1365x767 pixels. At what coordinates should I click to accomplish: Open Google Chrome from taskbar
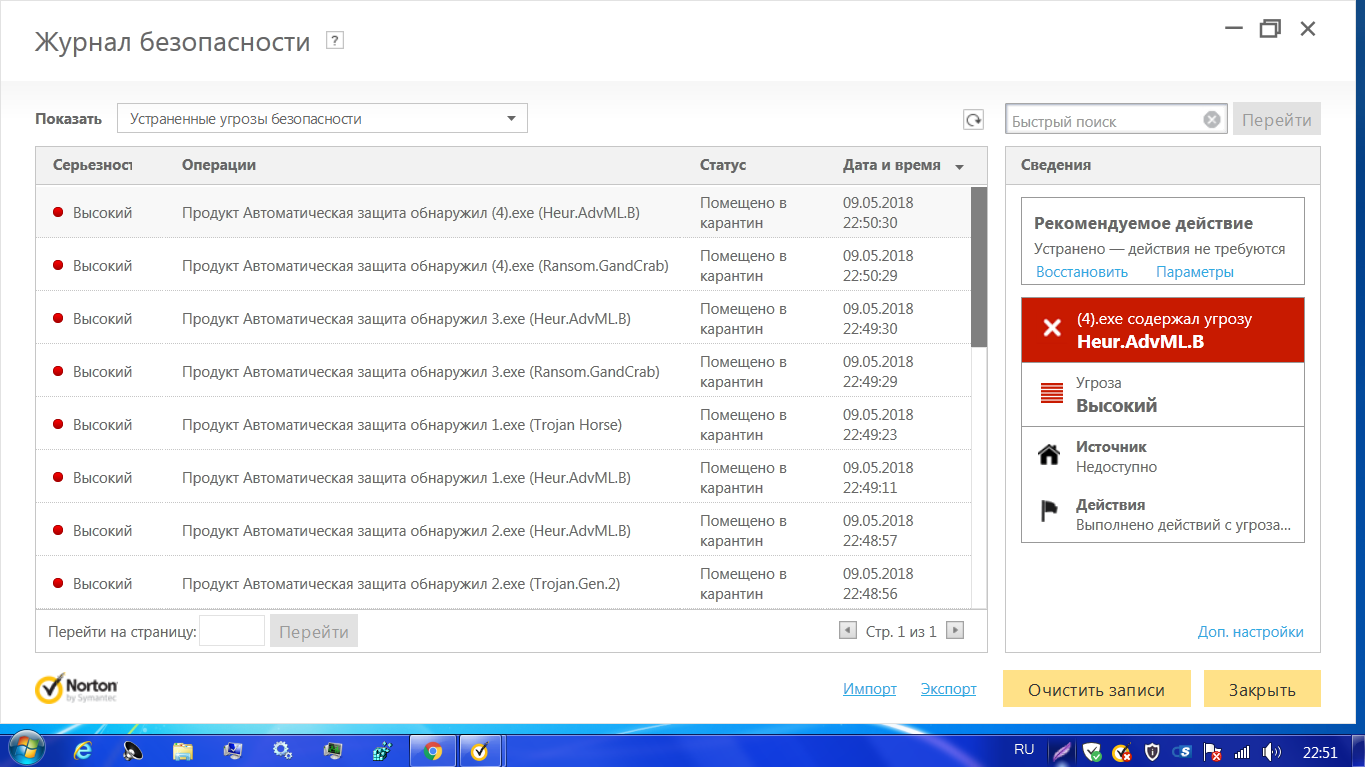click(x=433, y=751)
